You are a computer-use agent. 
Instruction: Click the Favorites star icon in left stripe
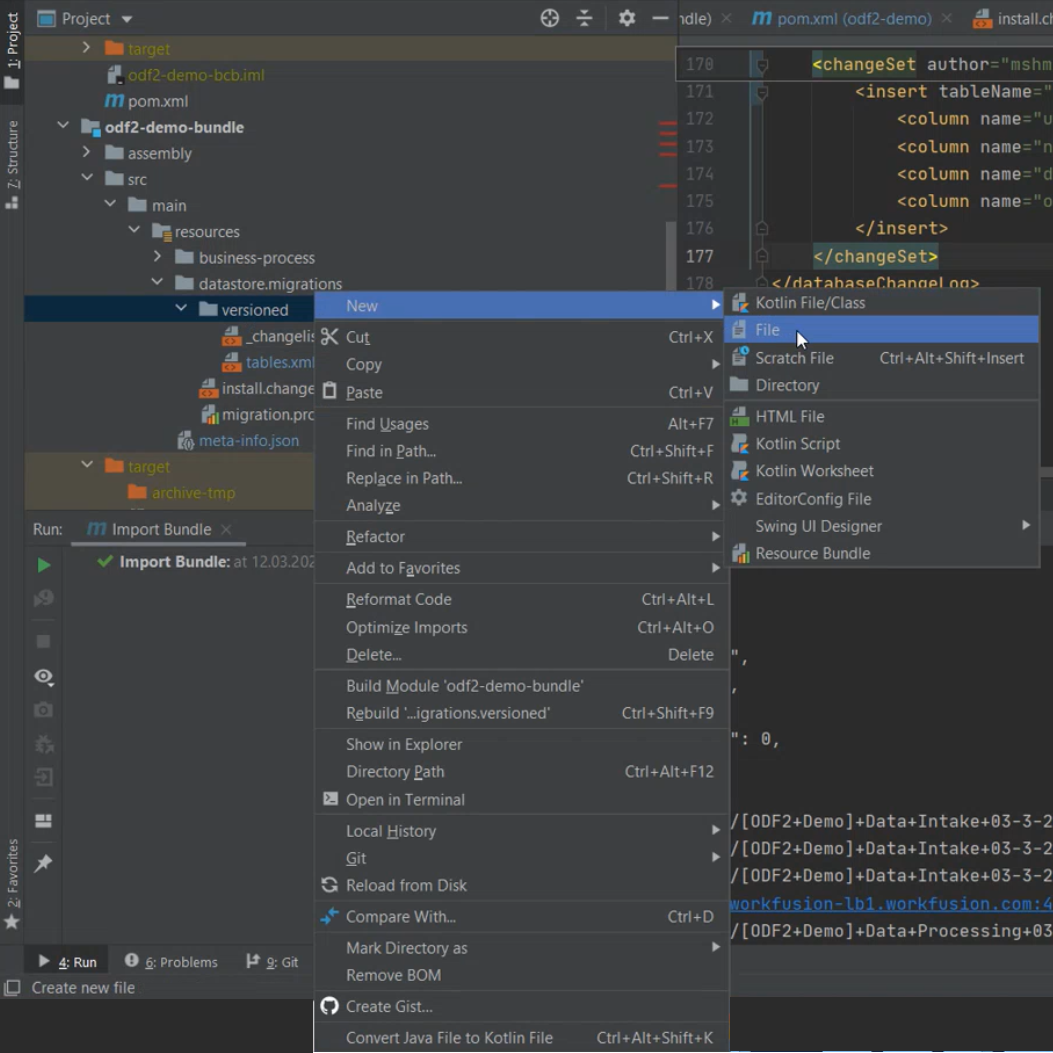click(11, 922)
